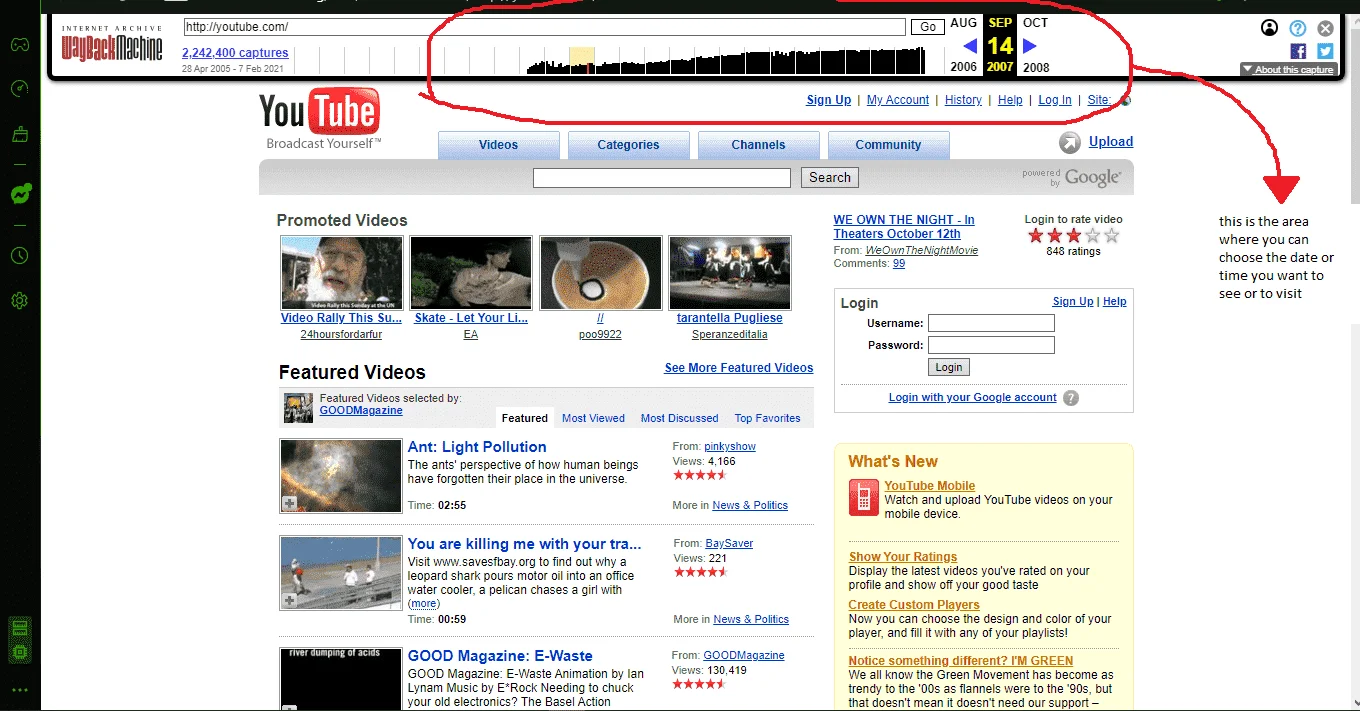Click the YouTube search input box
Viewport: 1360px width, 711px height.
tap(662, 178)
